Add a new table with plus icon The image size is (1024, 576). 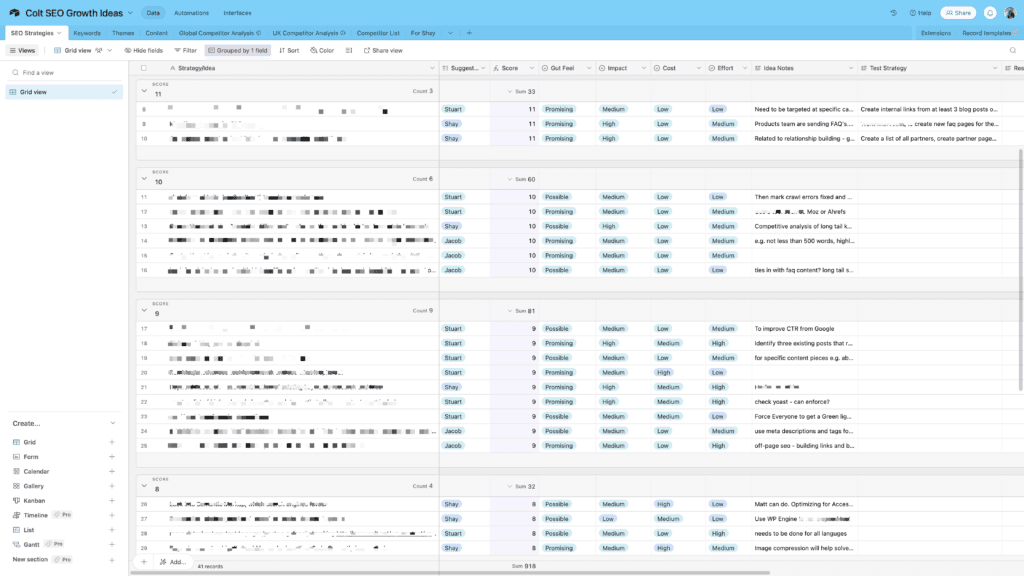[469, 33]
